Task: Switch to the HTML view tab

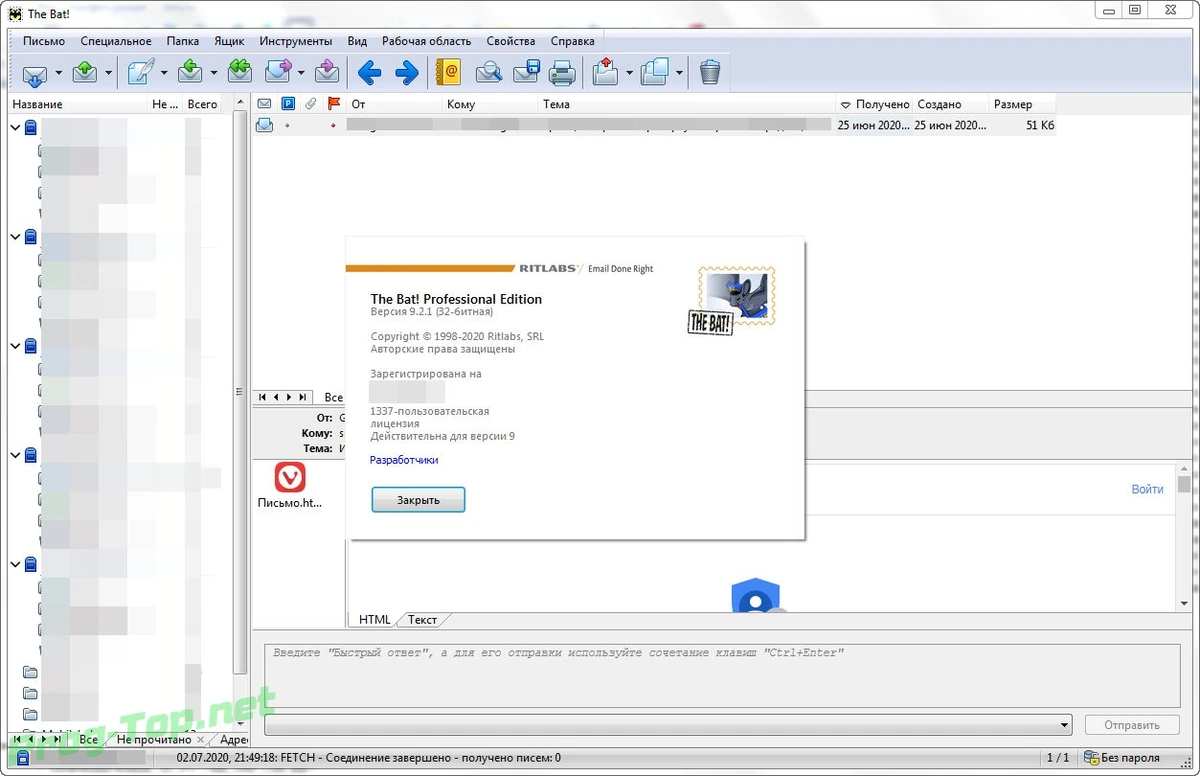Action: click(x=375, y=620)
